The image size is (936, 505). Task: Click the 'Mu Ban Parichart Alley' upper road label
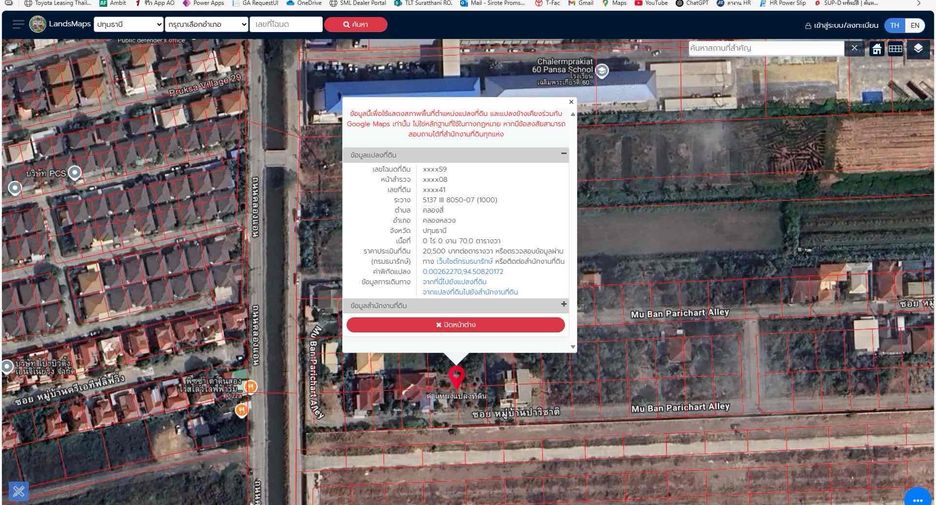click(680, 313)
